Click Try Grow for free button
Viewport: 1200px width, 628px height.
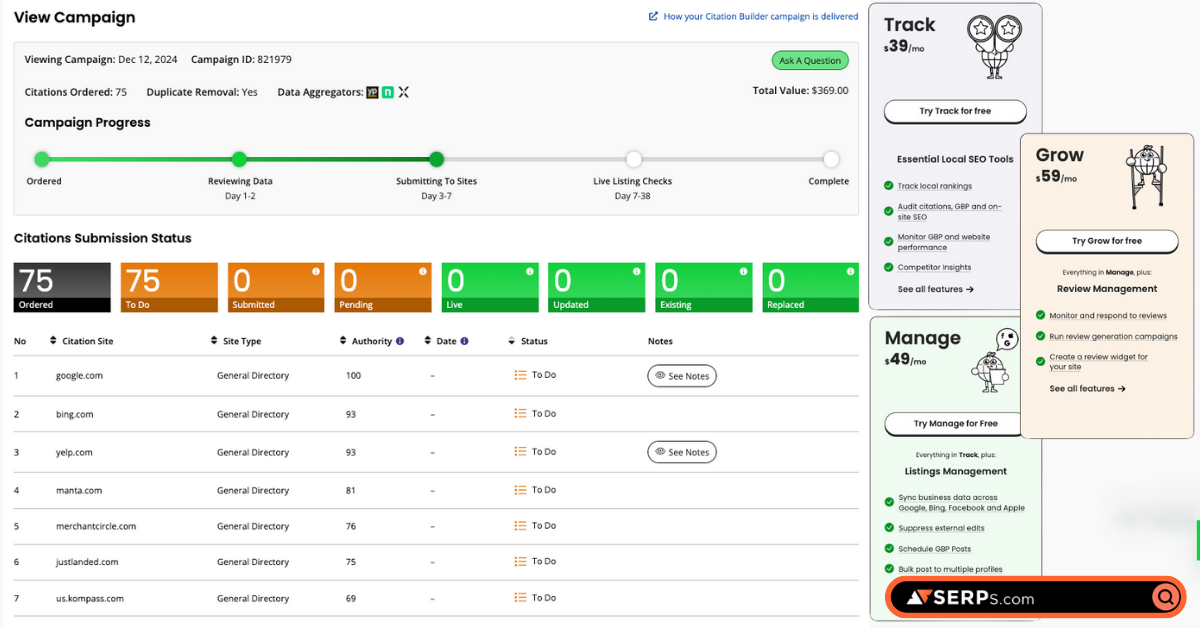[x=1107, y=241]
